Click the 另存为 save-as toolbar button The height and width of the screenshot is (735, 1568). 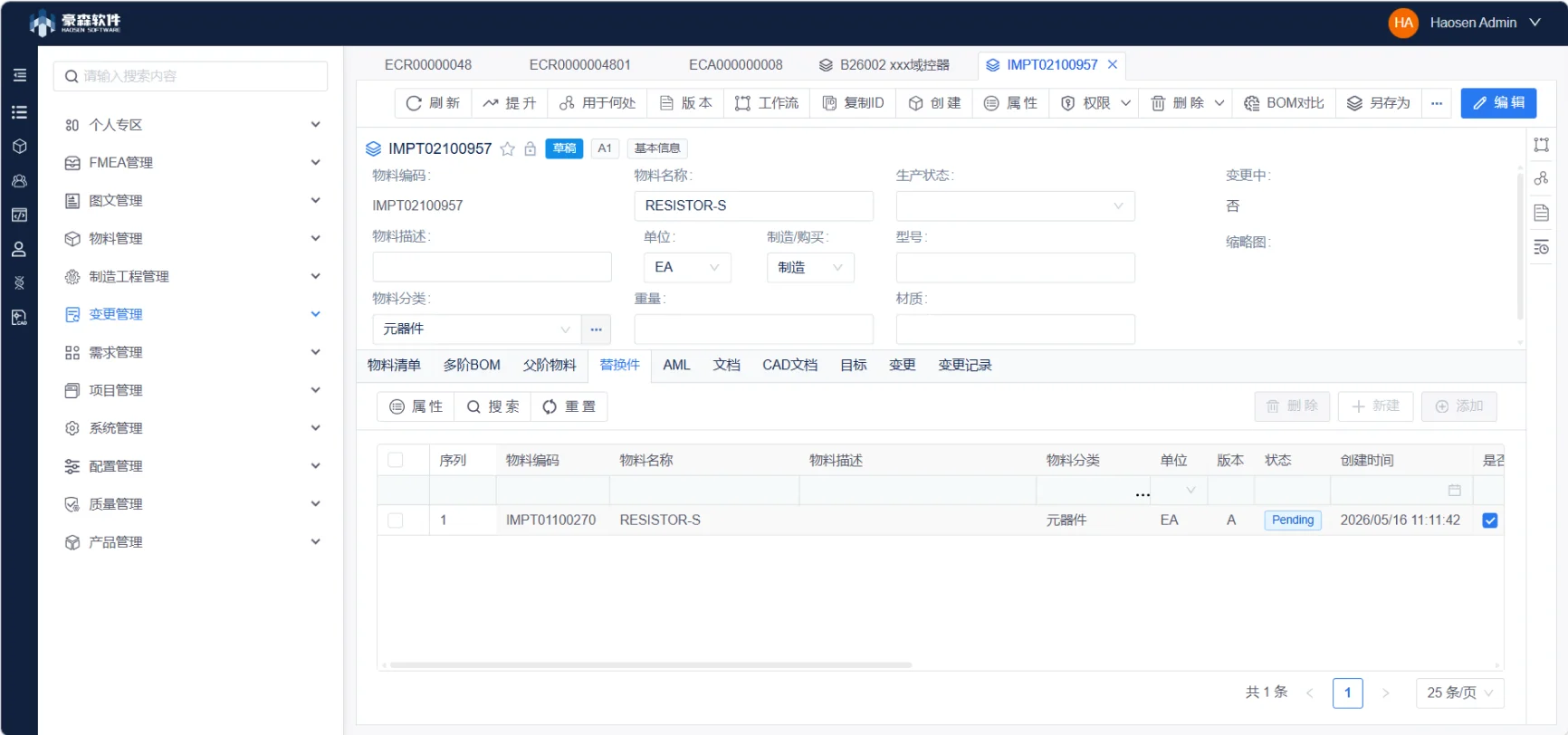point(1379,103)
